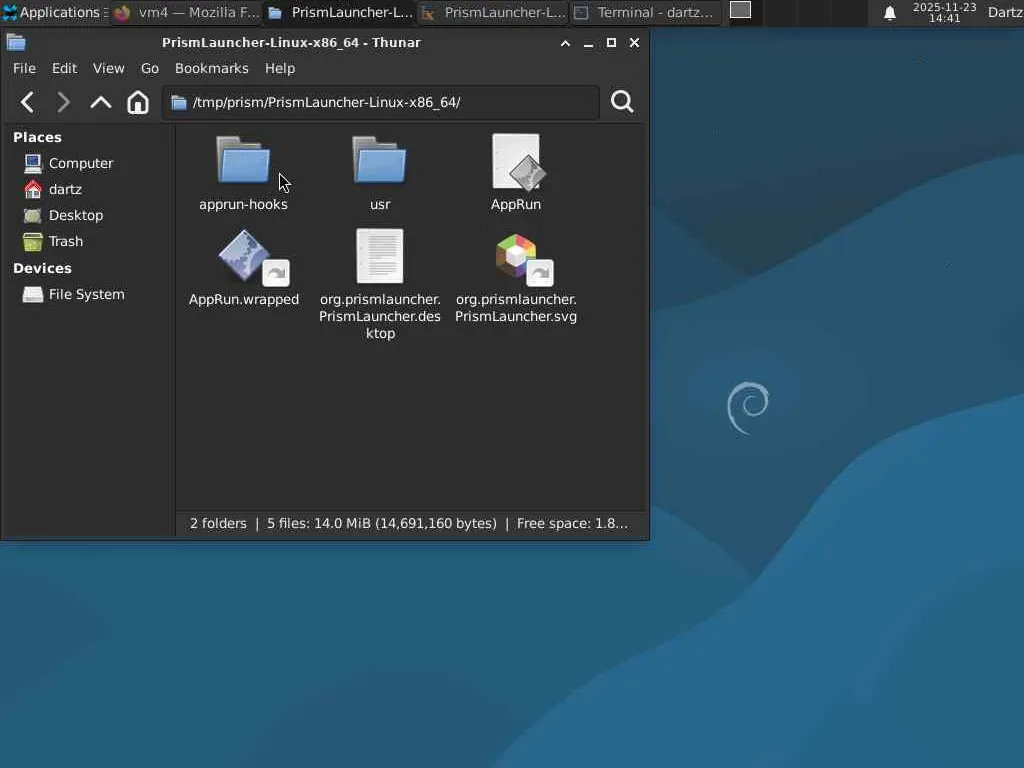
Task: Switch to second PrismLauncher taskbar entry
Action: click(494, 12)
